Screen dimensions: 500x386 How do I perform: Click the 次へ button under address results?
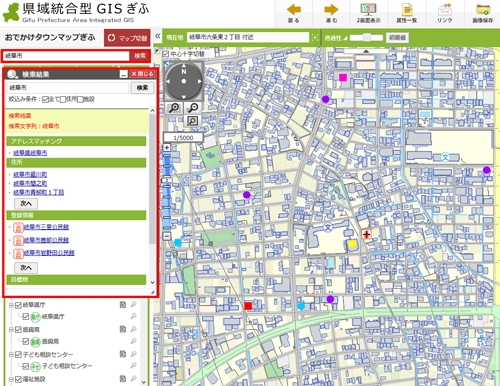[x=26, y=203]
